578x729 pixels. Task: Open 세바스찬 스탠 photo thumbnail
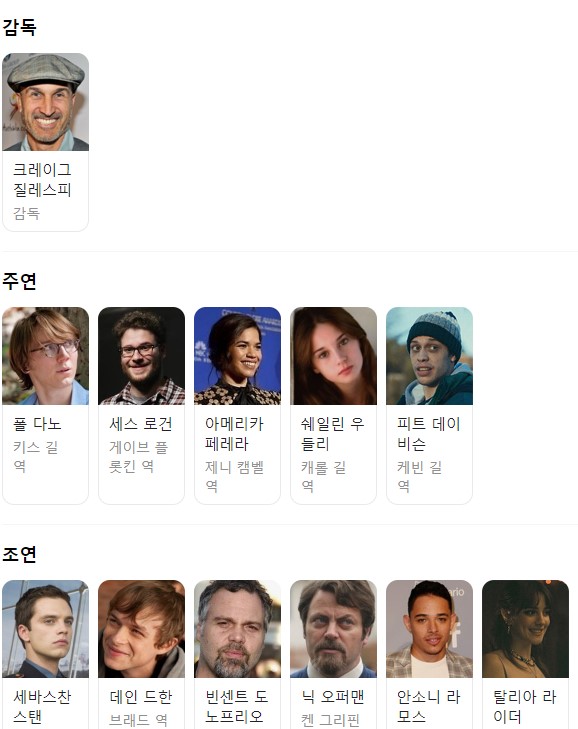(46, 629)
